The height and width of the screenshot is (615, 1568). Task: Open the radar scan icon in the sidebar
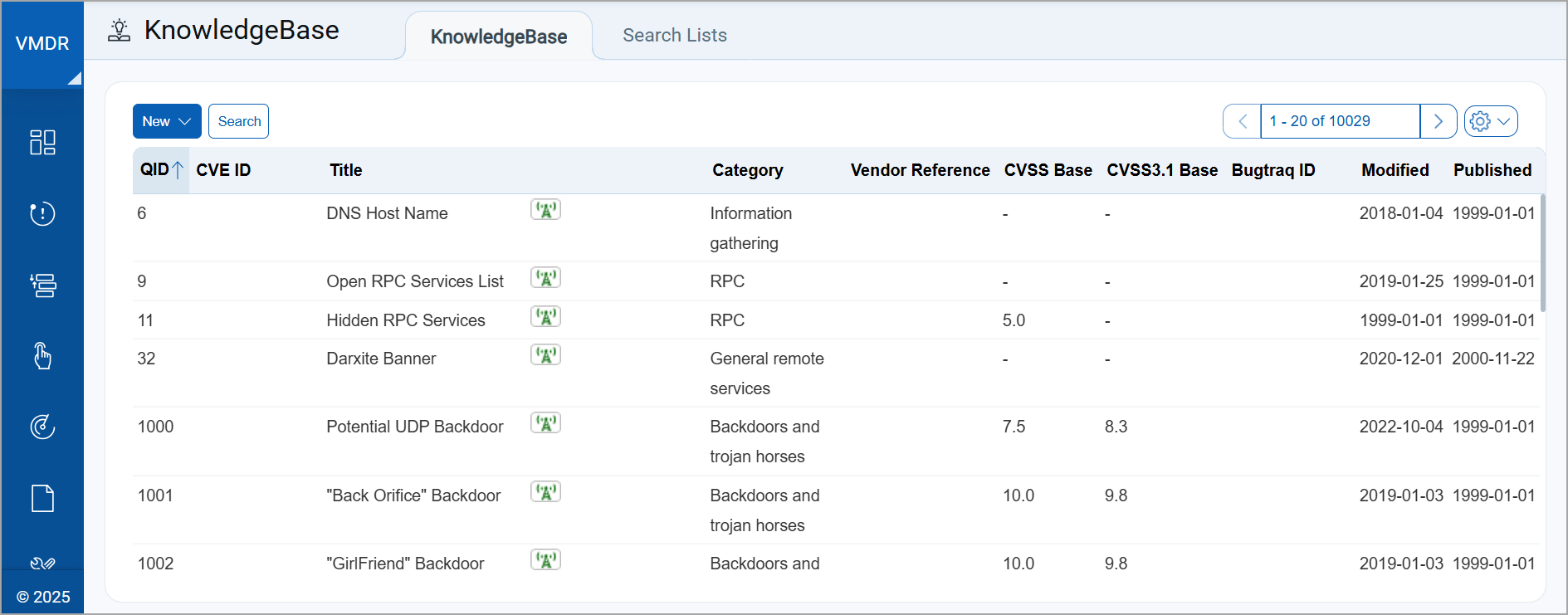[x=42, y=427]
